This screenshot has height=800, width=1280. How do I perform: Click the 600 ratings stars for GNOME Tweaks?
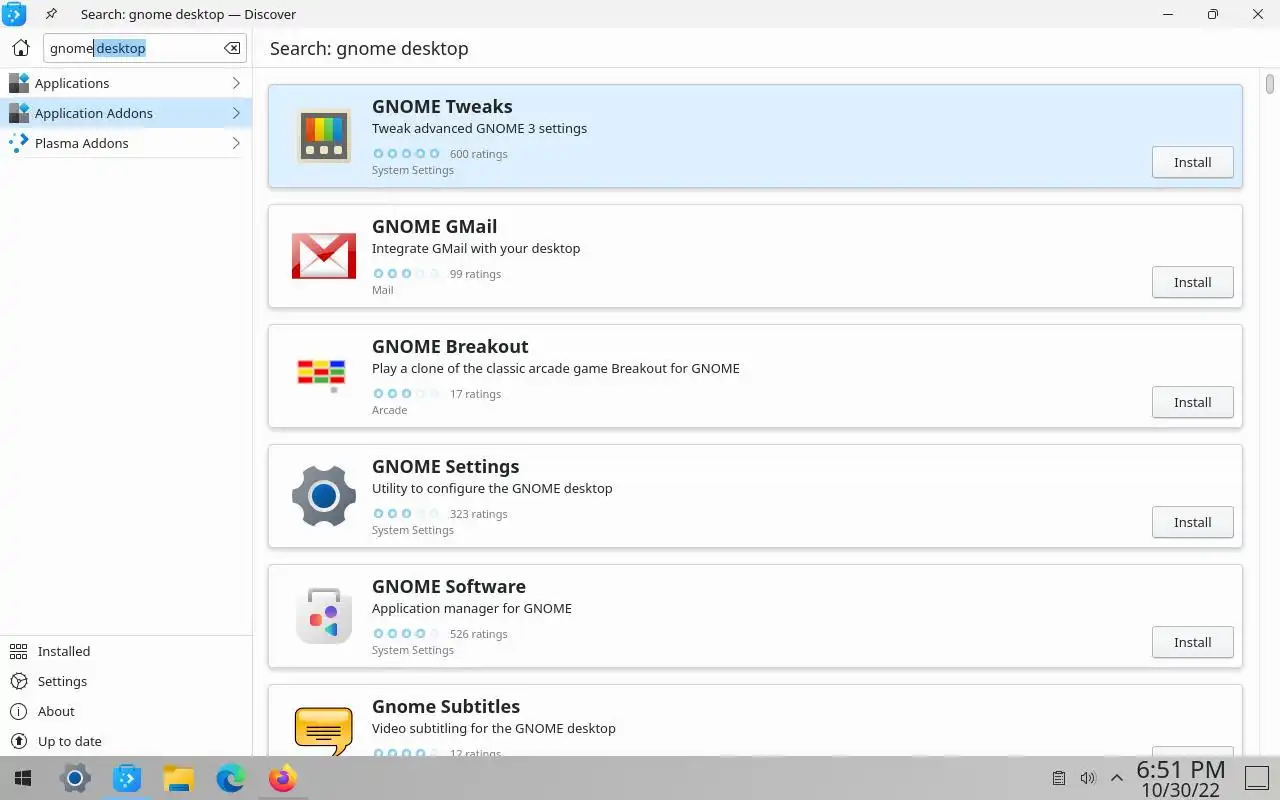click(406, 154)
